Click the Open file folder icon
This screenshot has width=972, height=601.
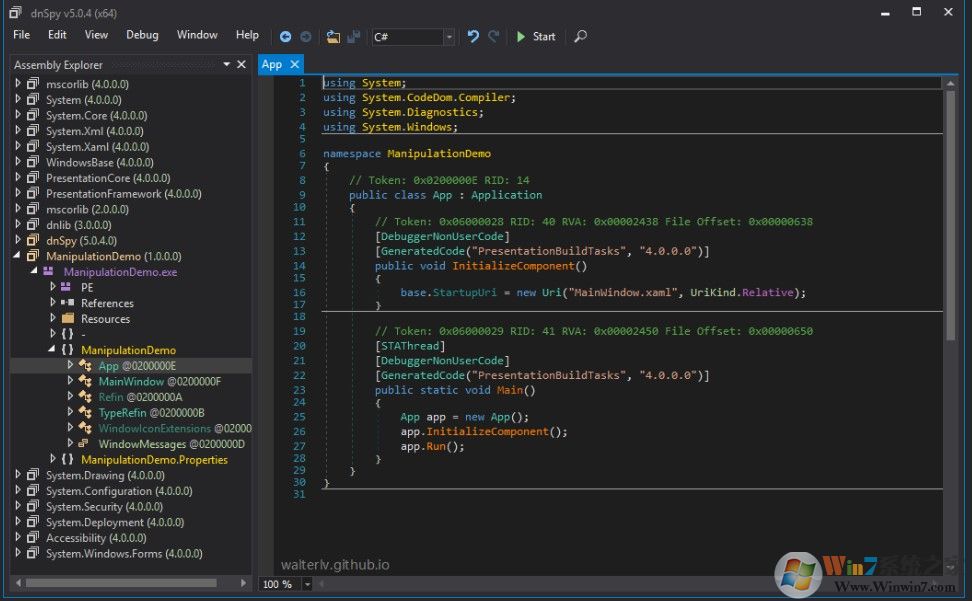[x=333, y=36]
